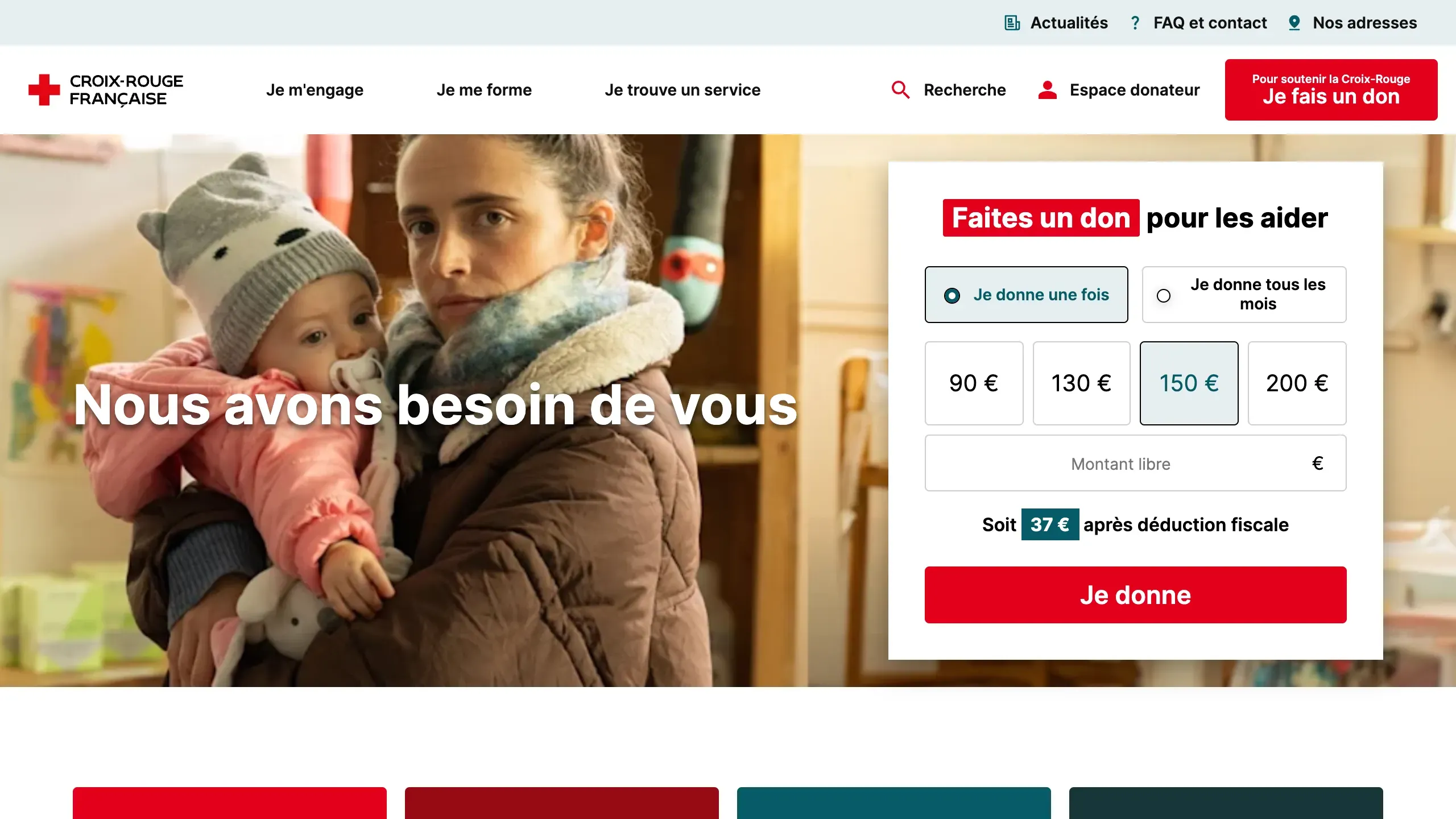
Task: Select 'Je donne tous les mois' option
Action: pos(1244,295)
